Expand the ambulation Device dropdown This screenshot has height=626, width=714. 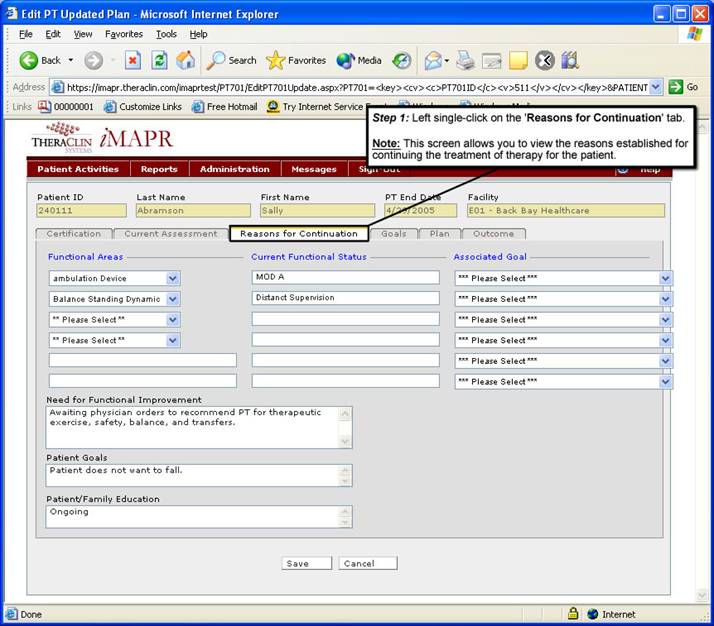coord(173,278)
